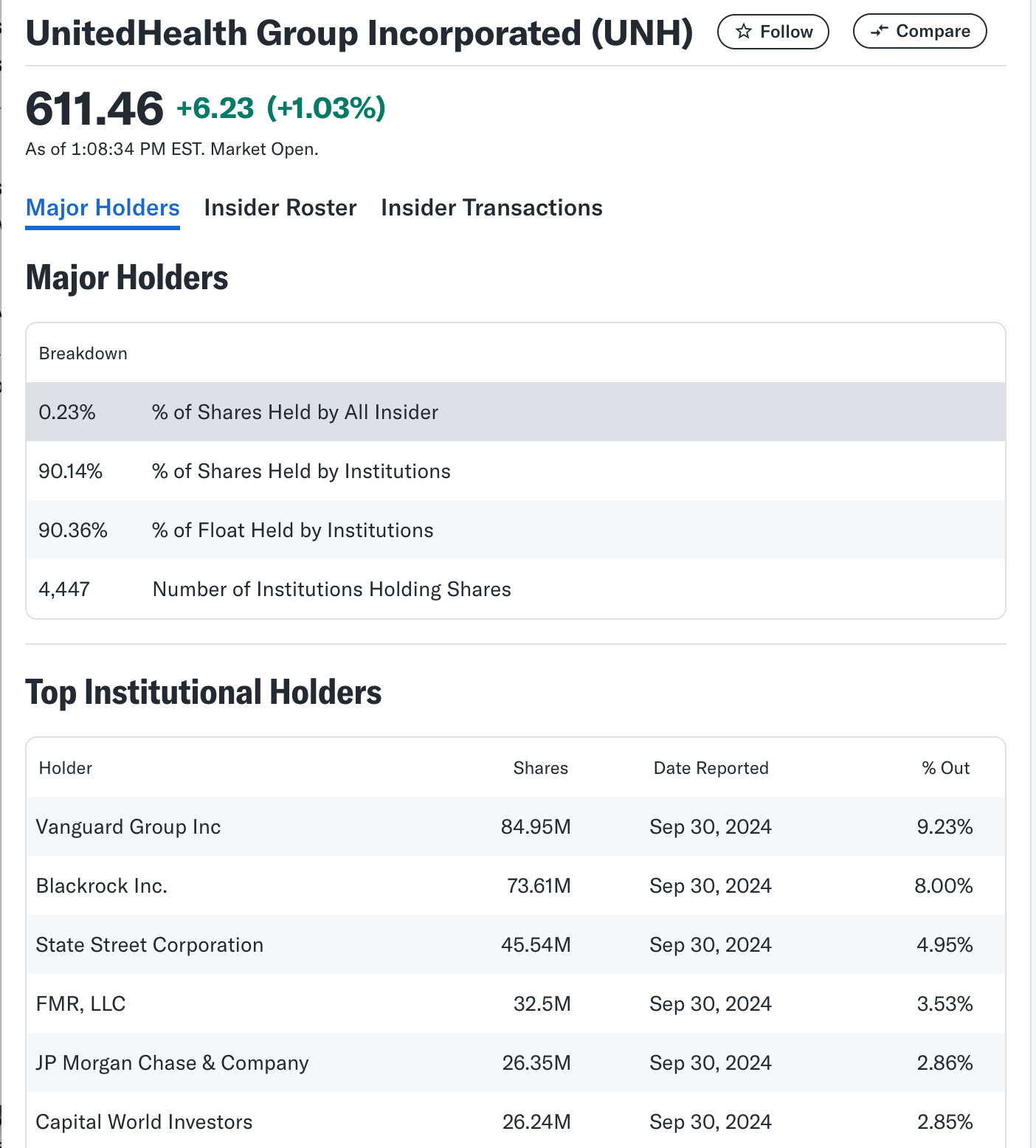The height and width of the screenshot is (1148, 1036).
Task: Click the % Out column header
Action: [x=945, y=768]
